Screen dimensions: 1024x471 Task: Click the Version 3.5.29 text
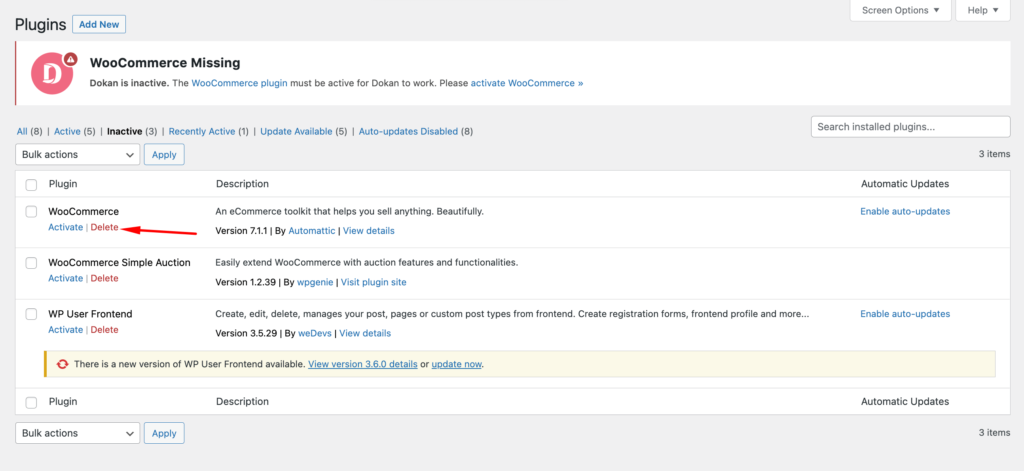coord(244,333)
